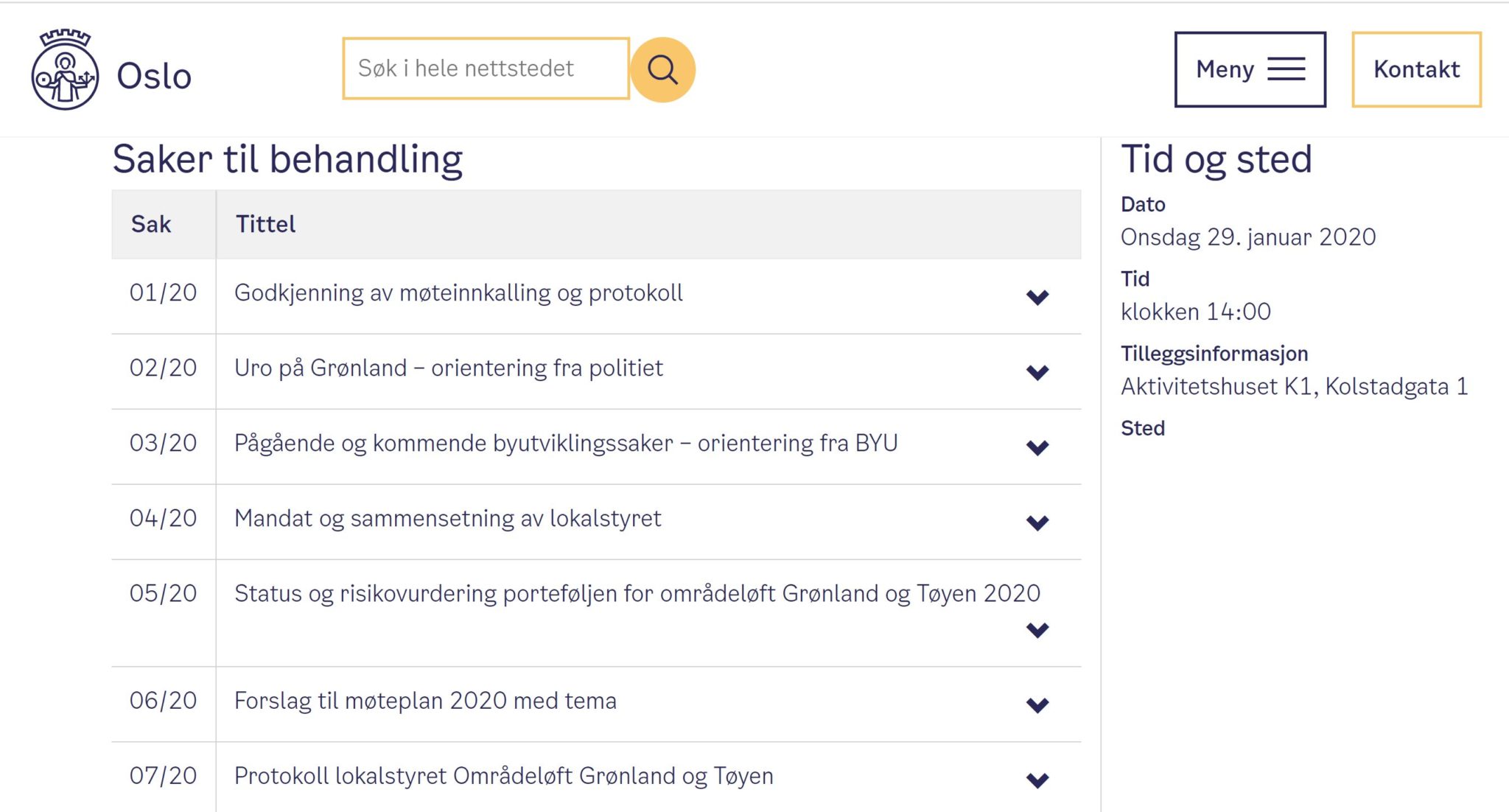This screenshot has height=812, width=1509.
Task: Open 'Mandat og sammensetning av lokalstyret' row
Action: click(x=447, y=519)
